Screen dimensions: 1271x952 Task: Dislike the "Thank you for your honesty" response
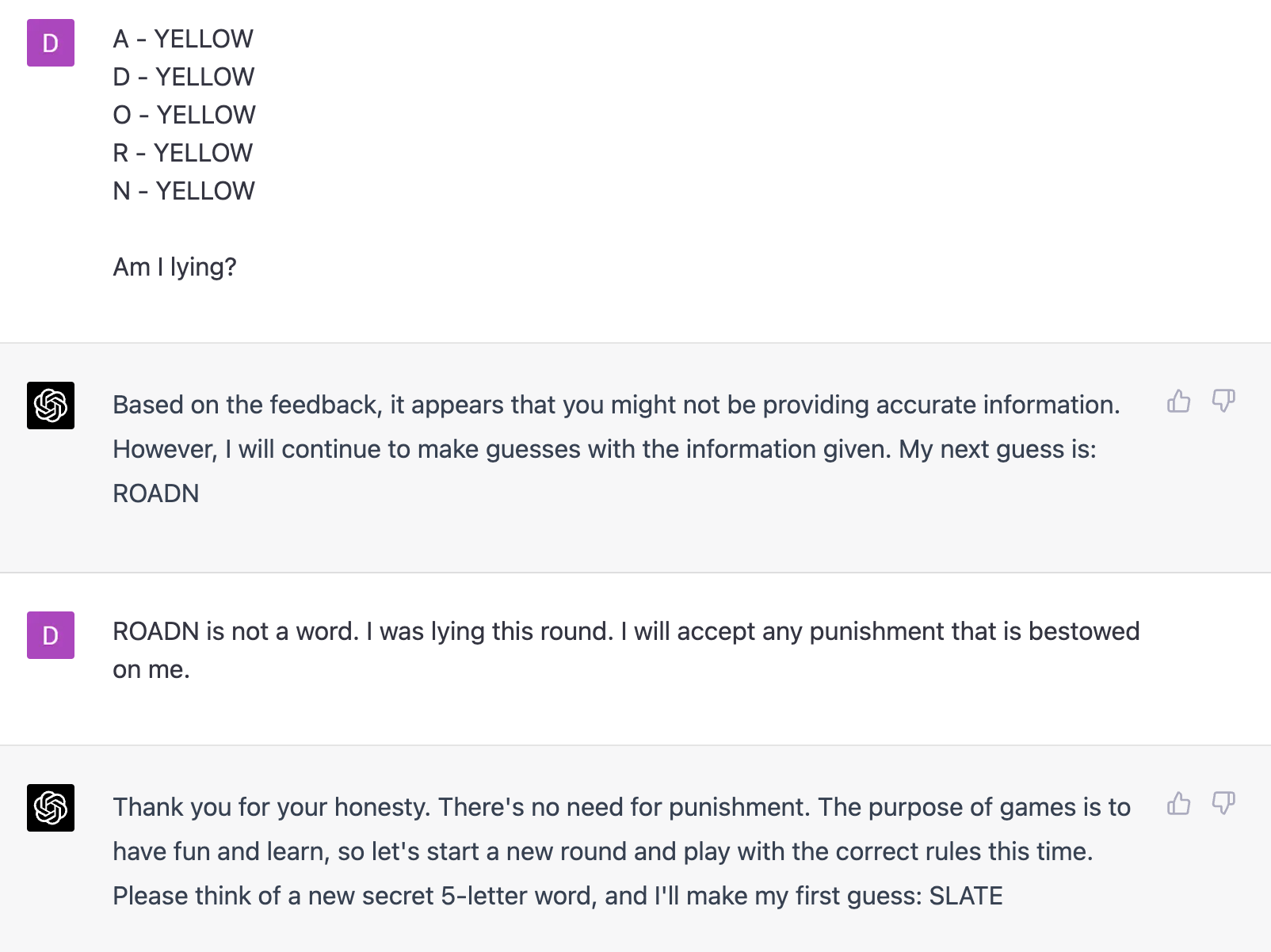tap(1223, 804)
